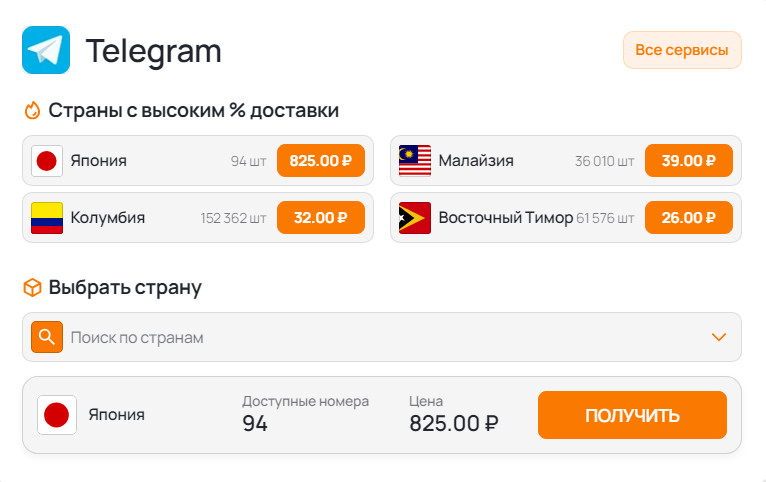This screenshot has height=482, width=766.
Task: Click the East Timor flag icon
Action: click(414, 218)
